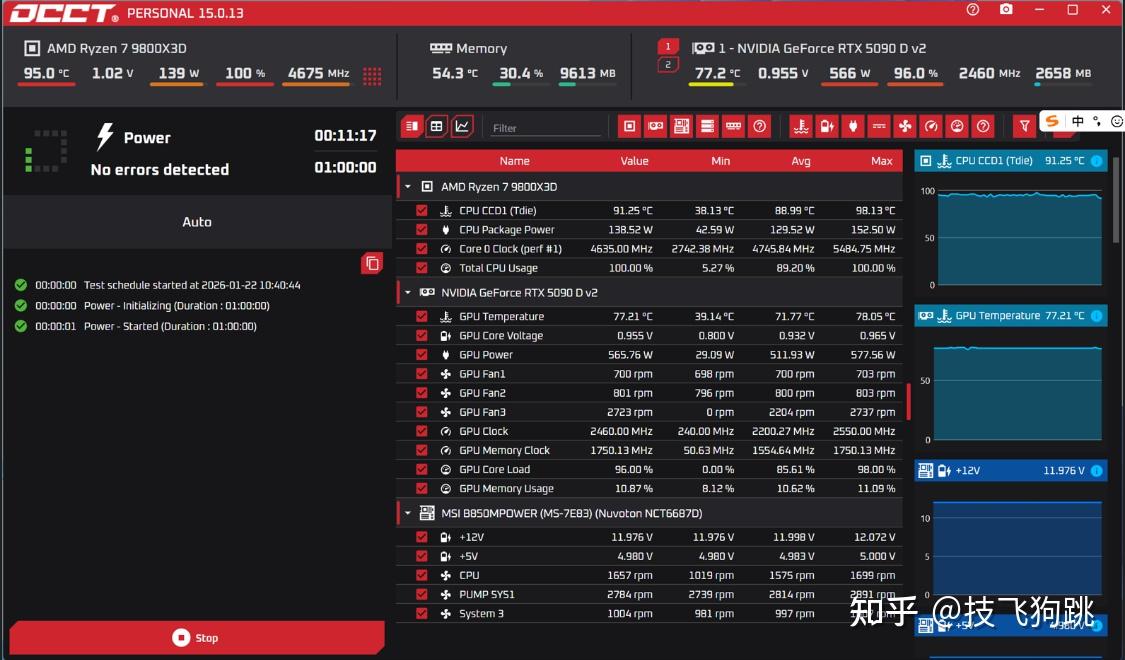The image size is (1125, 660).
Task: Uncheck the GPU Temperature checkbox
Action: 422,316
